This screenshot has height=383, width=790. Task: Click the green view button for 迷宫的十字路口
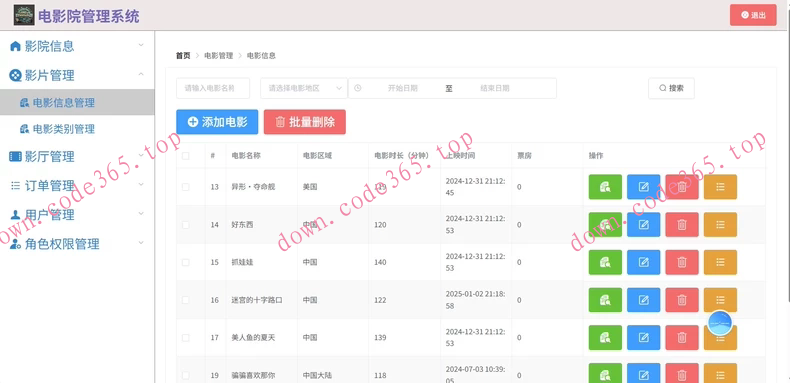[x=605, y=300]
